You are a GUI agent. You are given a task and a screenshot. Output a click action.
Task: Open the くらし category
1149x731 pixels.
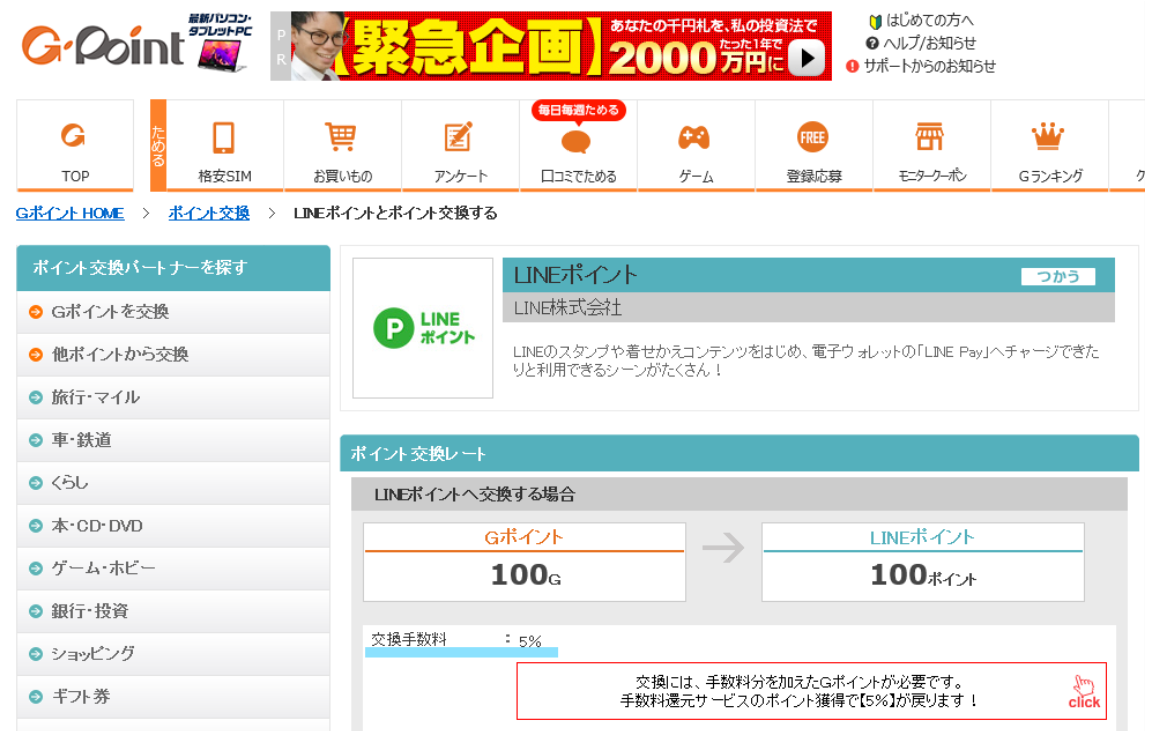tap(174, 483)
